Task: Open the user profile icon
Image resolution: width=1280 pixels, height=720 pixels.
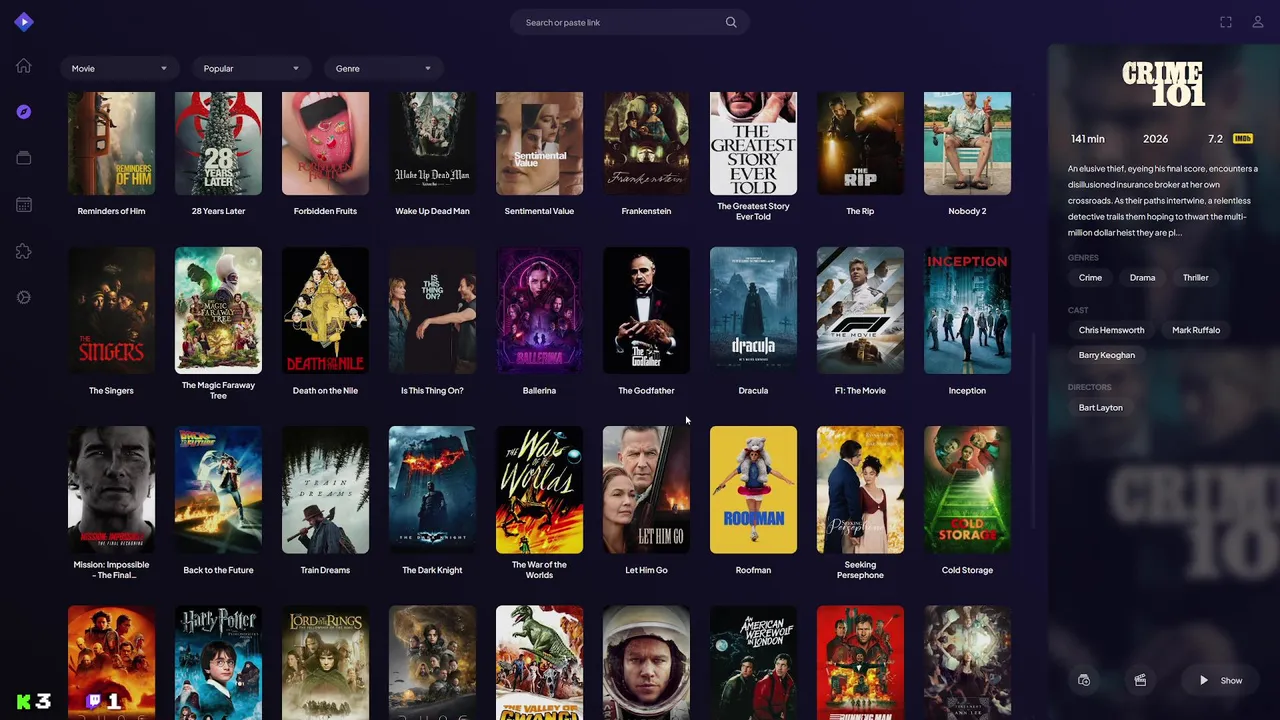Action: click(1258, 22)
